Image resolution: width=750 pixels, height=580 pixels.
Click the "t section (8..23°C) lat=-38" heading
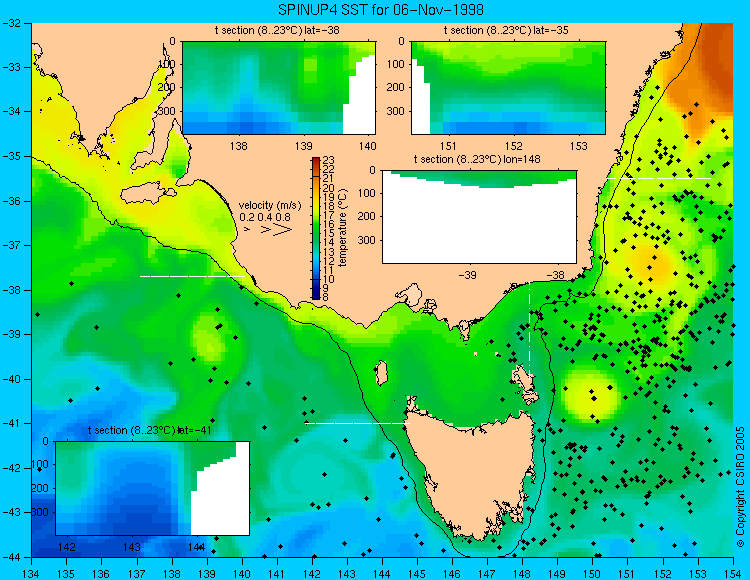pyautogui.click(x=277, y=31)
